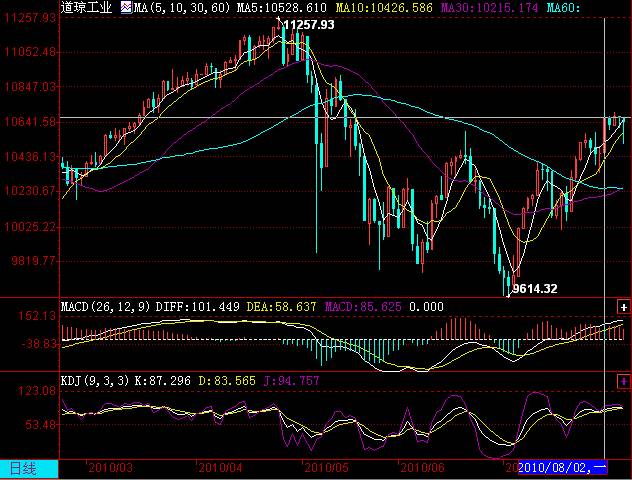Viewport: 632px width, 480px height.
Task: Click the MA30:10215.174 value
Action: coord(489,7)
